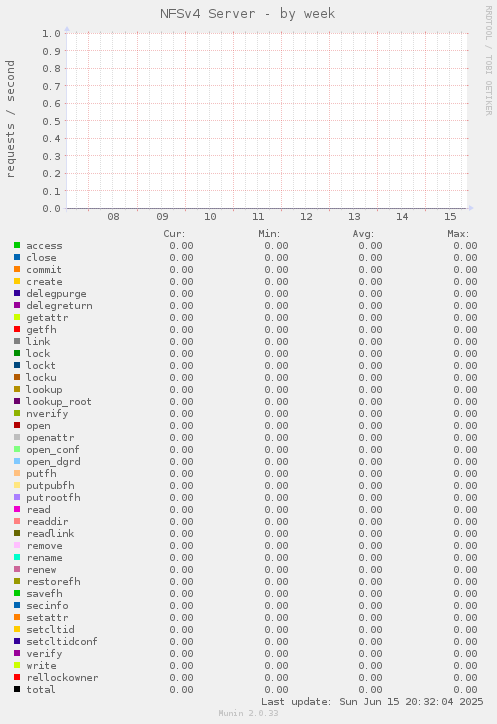497x724 pixels.
Task: Click the x-axis date label 11
Action: [258, 217]
